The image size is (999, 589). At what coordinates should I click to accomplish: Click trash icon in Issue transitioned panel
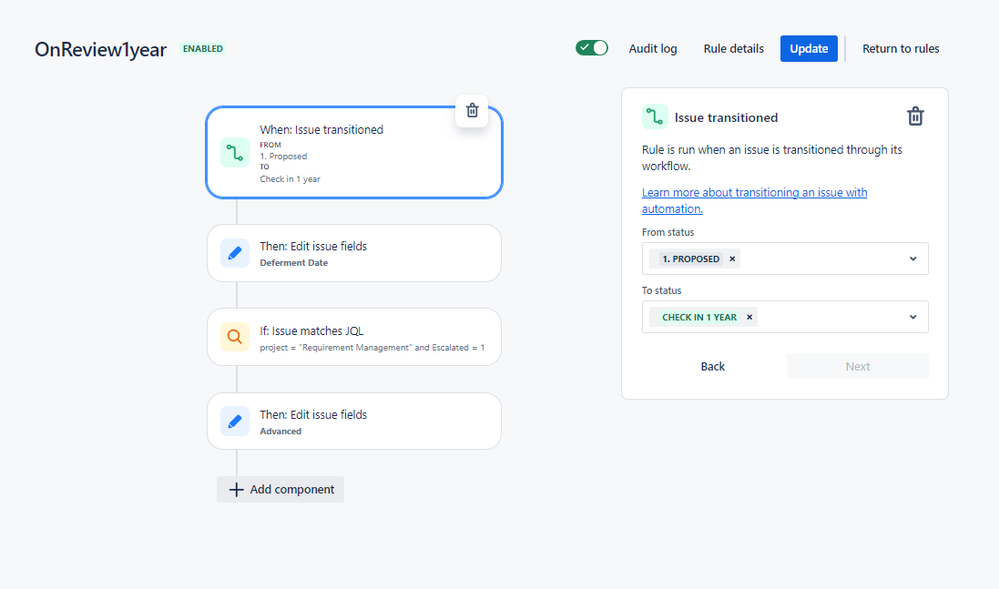click(915, 116)
